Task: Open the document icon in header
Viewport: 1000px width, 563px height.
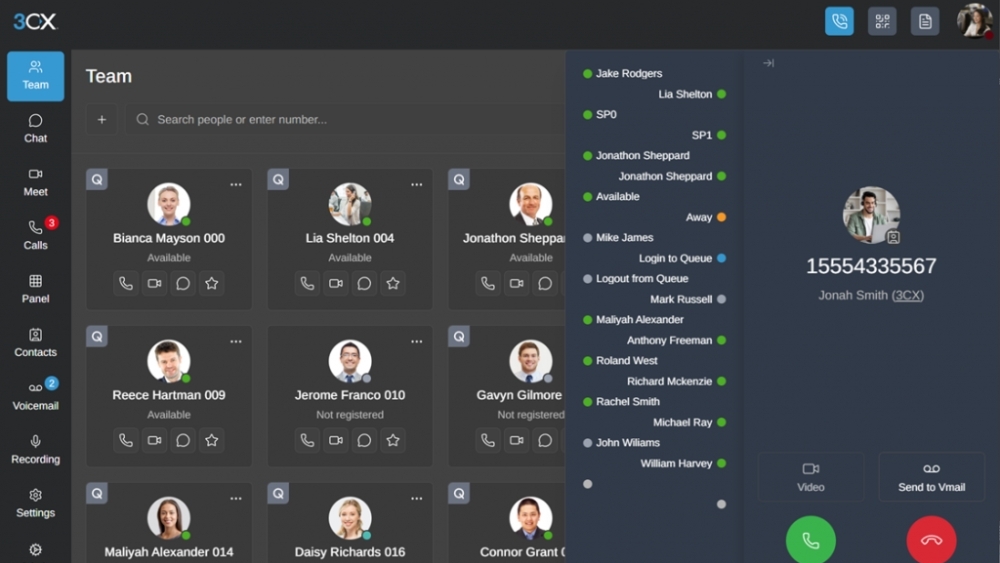Action: coord(925,22)
